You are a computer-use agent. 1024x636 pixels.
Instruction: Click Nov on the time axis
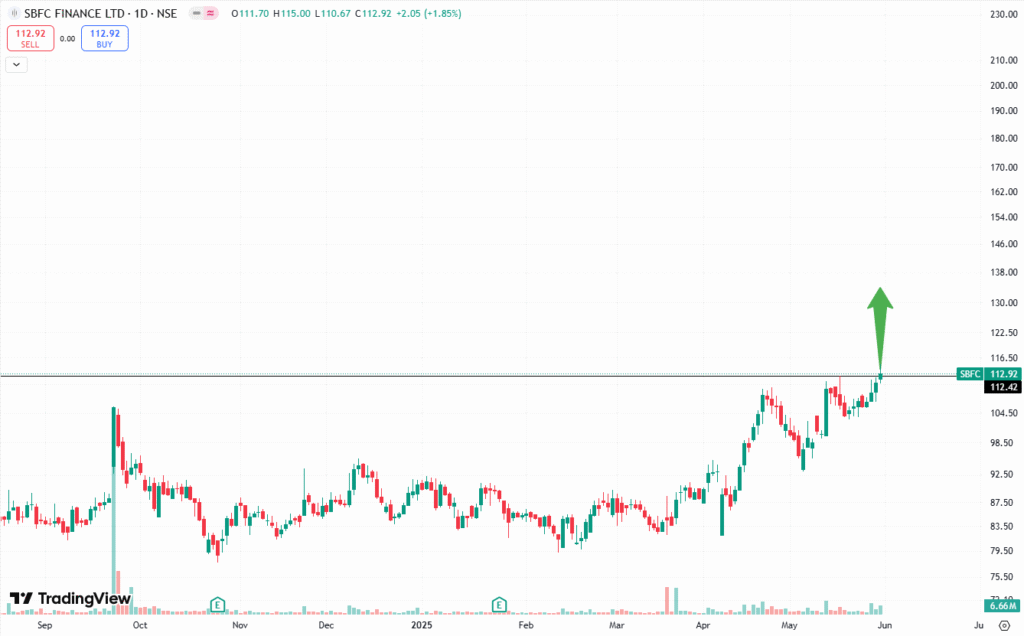(240, 626)
